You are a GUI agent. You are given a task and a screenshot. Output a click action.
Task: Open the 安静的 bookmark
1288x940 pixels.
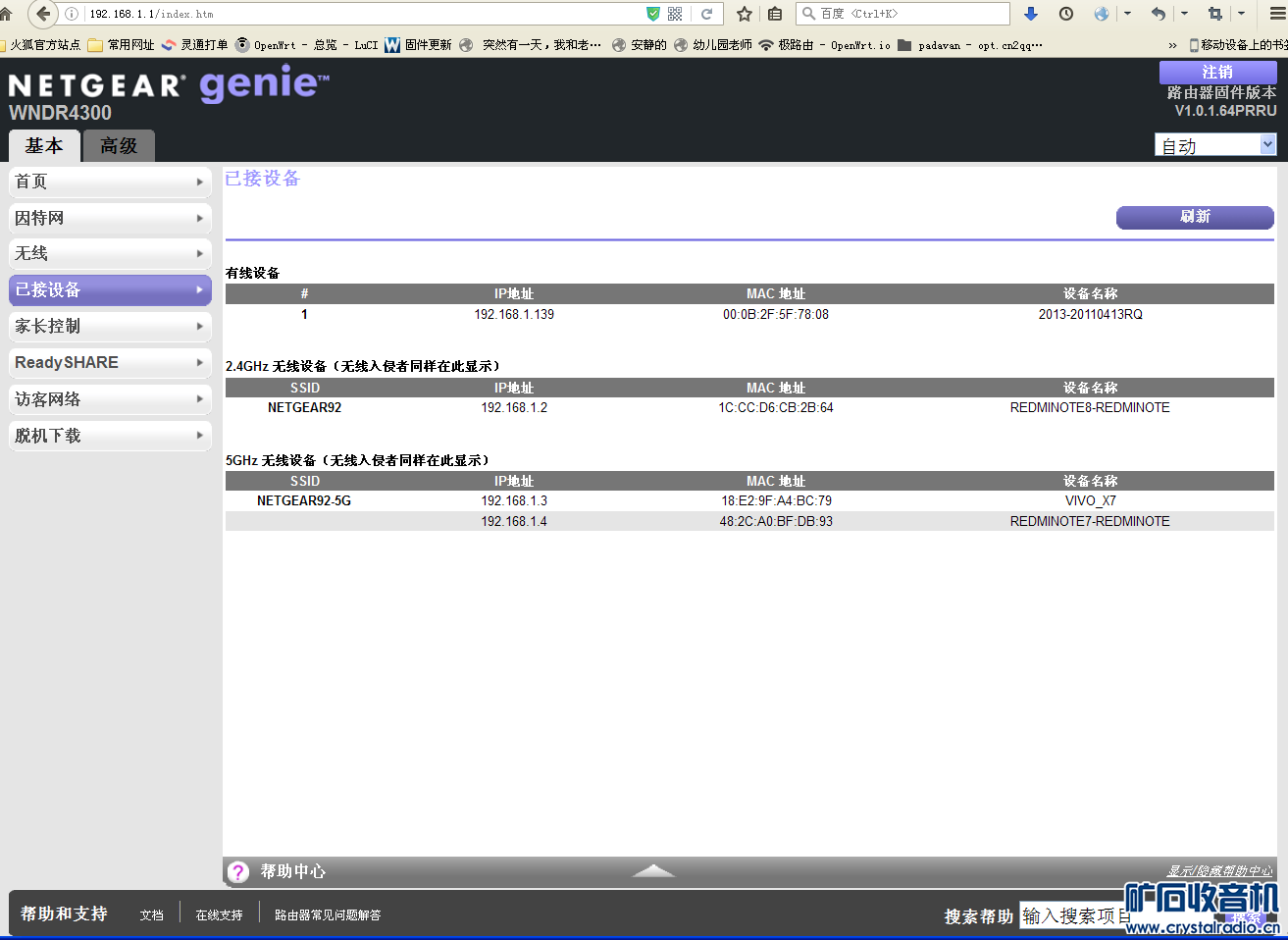(639, 45)
